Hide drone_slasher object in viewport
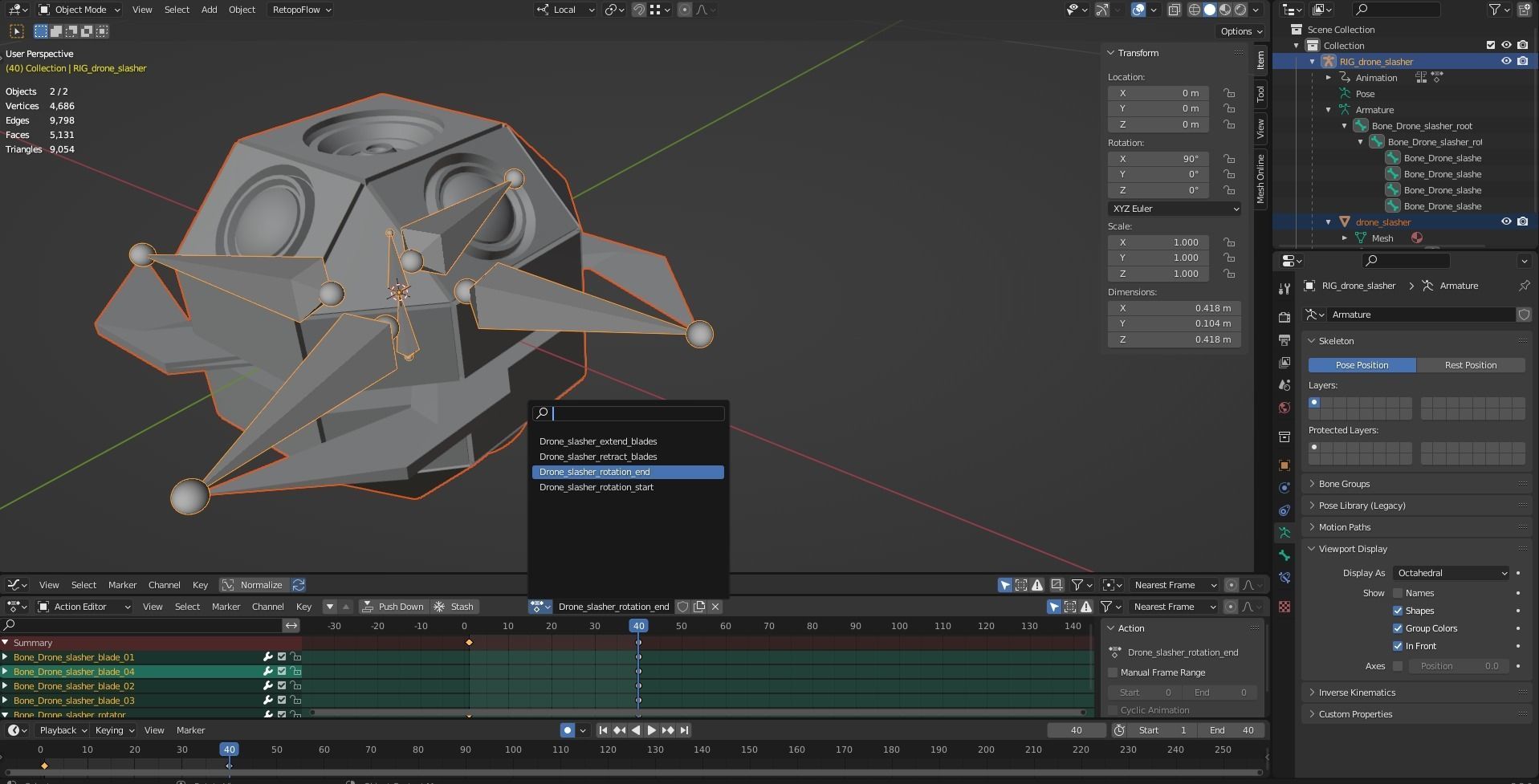The width and height of the screenshot is (1539, 784). point(1506,222)
